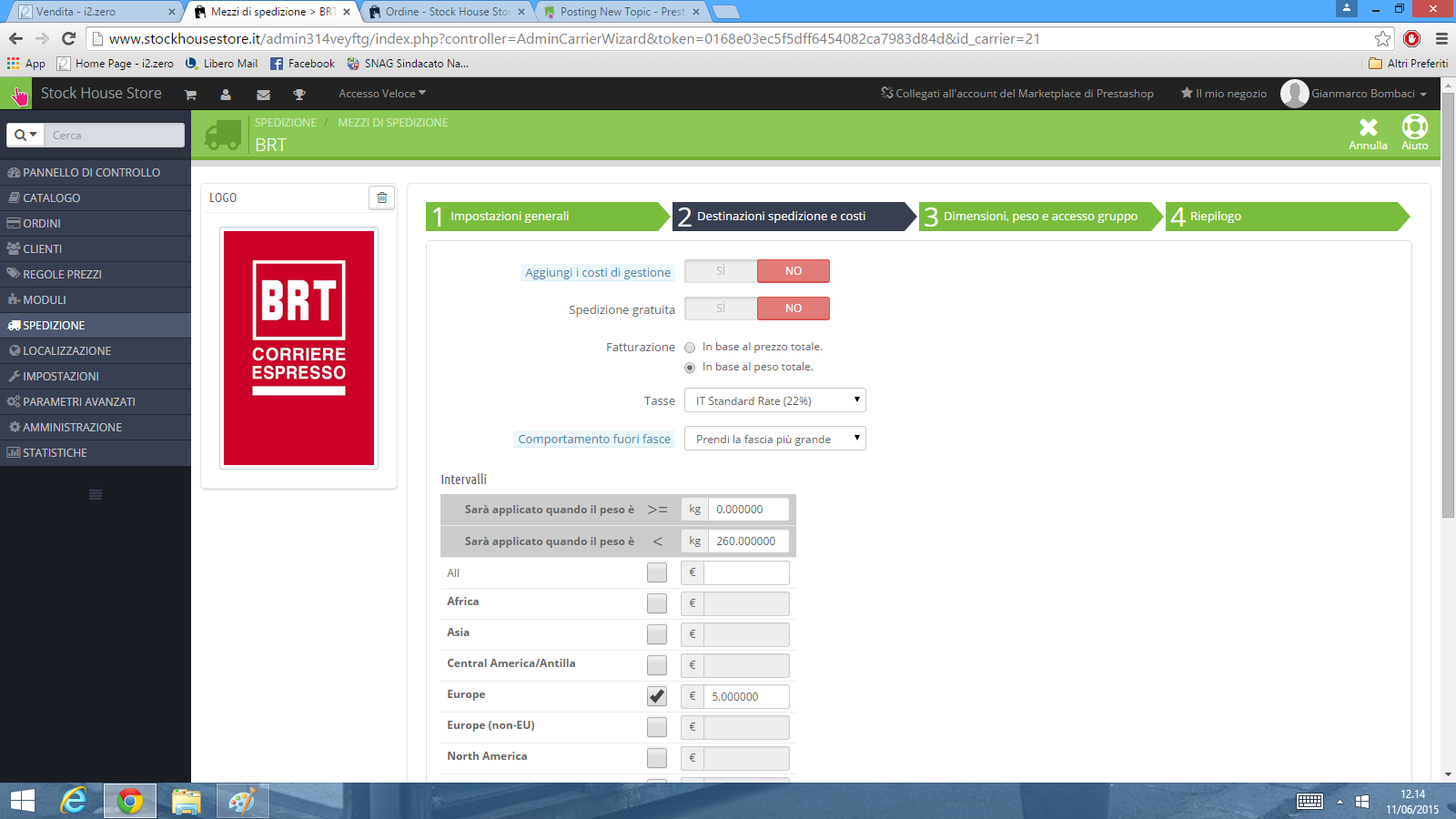This screenshot has width=1456, height=819.
Task: Expand the Accesso Veloce menu
Action: [382, 94]
